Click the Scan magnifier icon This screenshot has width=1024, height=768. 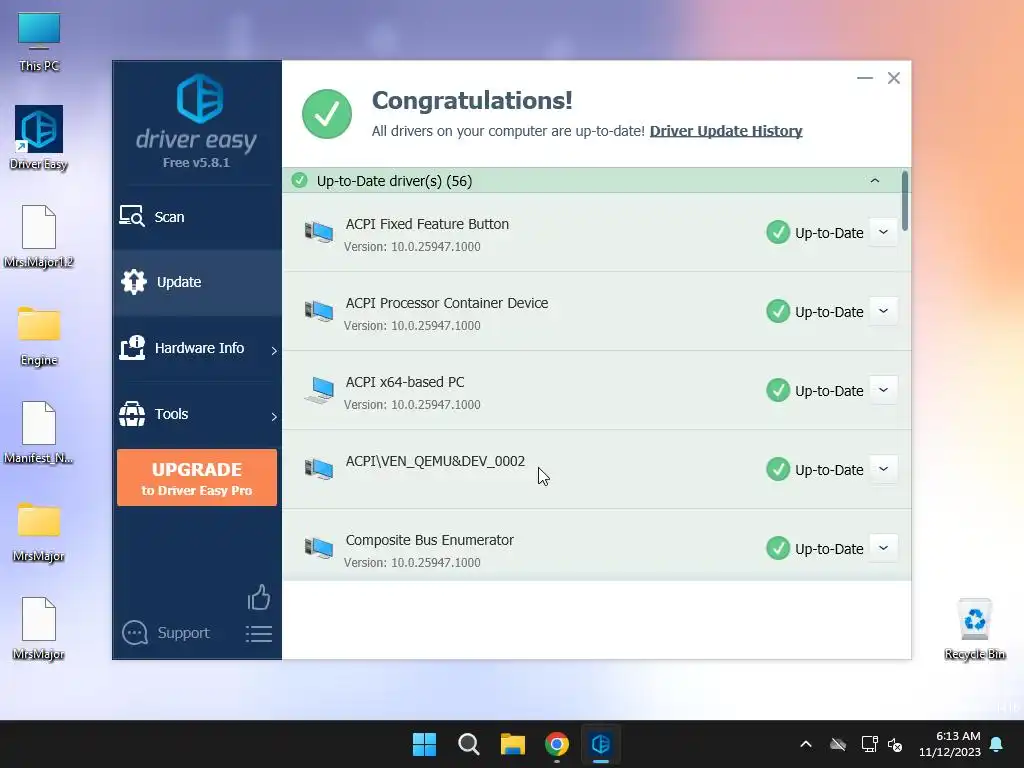[131, 216]
